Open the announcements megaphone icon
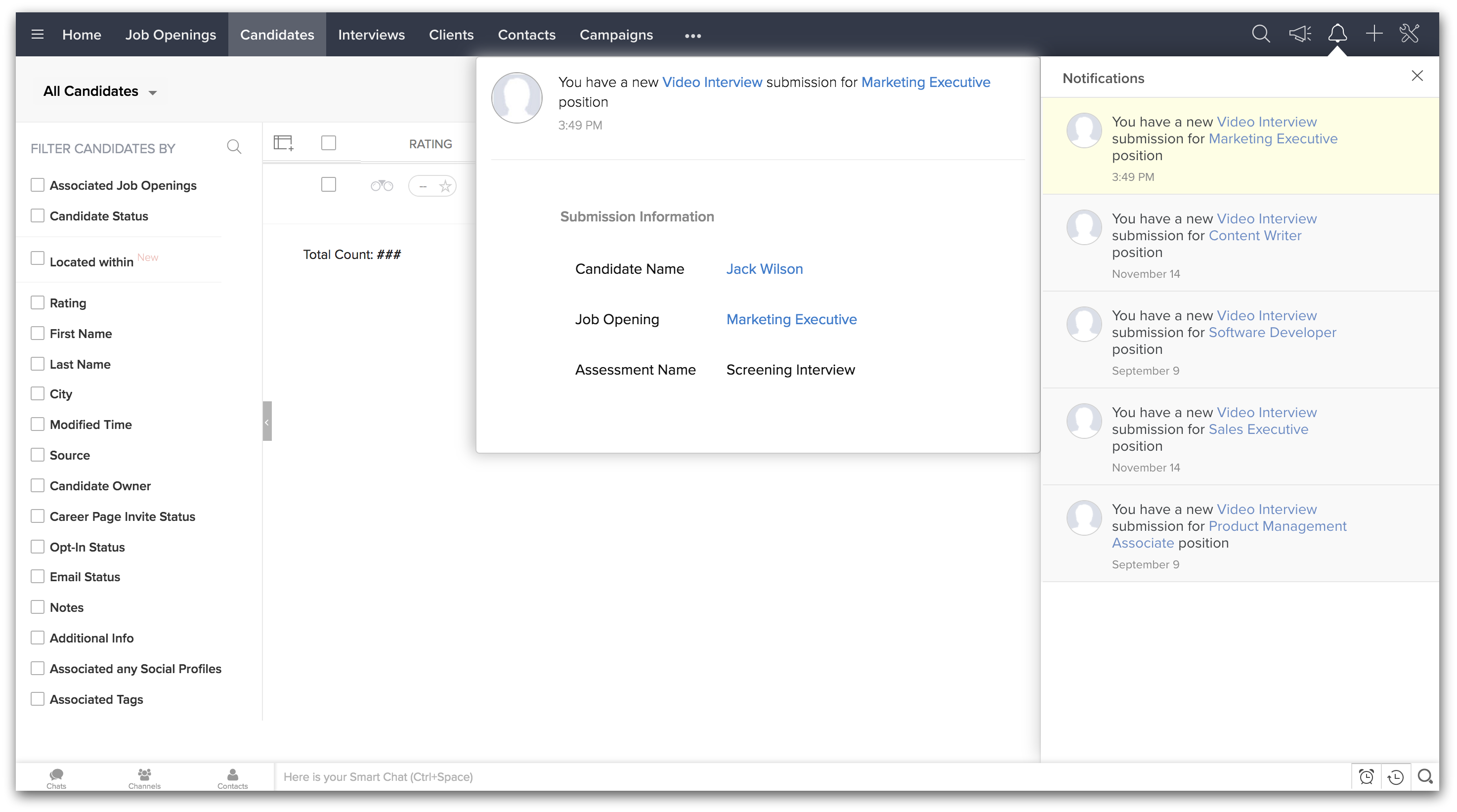This screenshot has width=1457, height=812. (x=1299, y=34)
